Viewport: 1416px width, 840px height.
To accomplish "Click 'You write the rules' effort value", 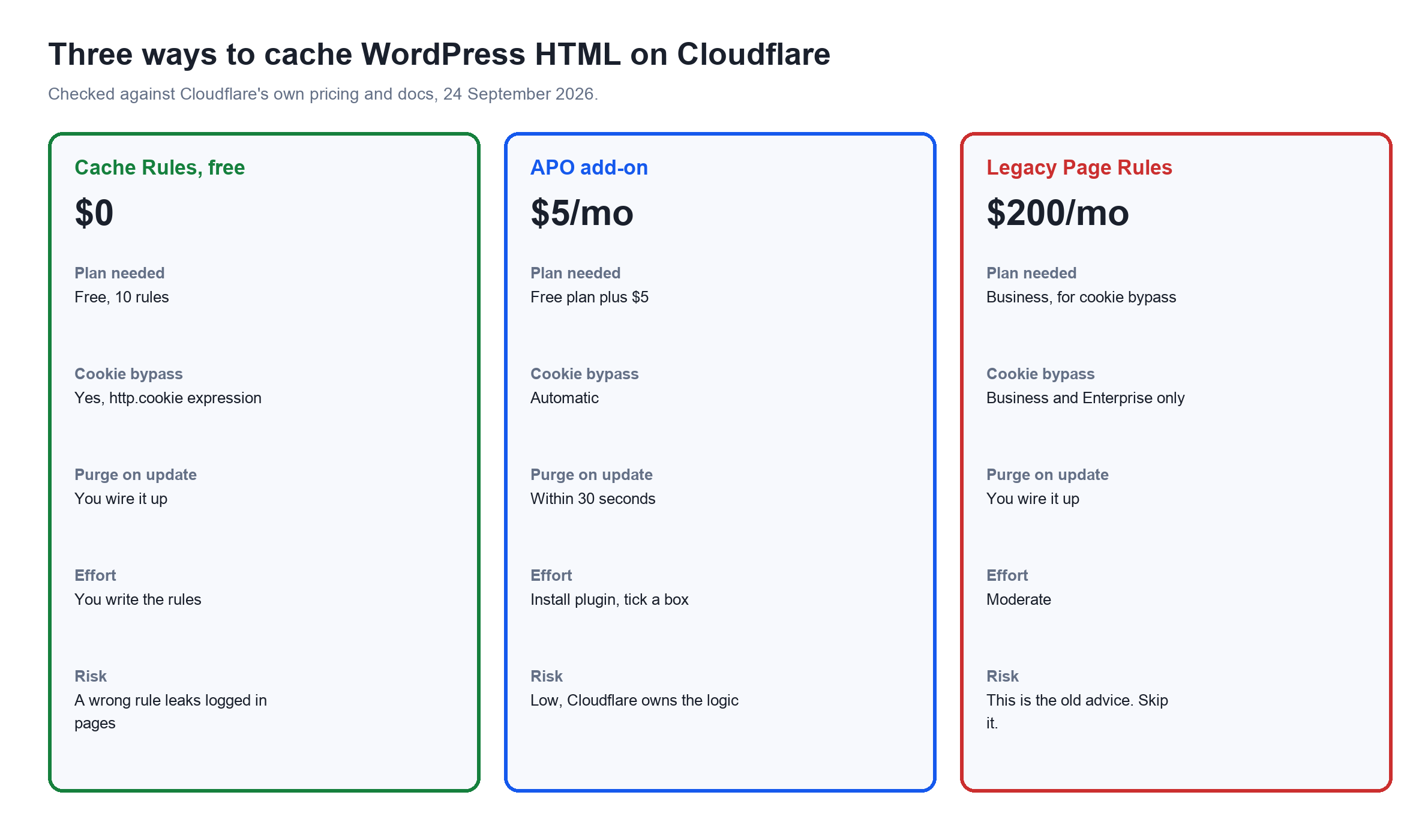I will pos(138,599).
